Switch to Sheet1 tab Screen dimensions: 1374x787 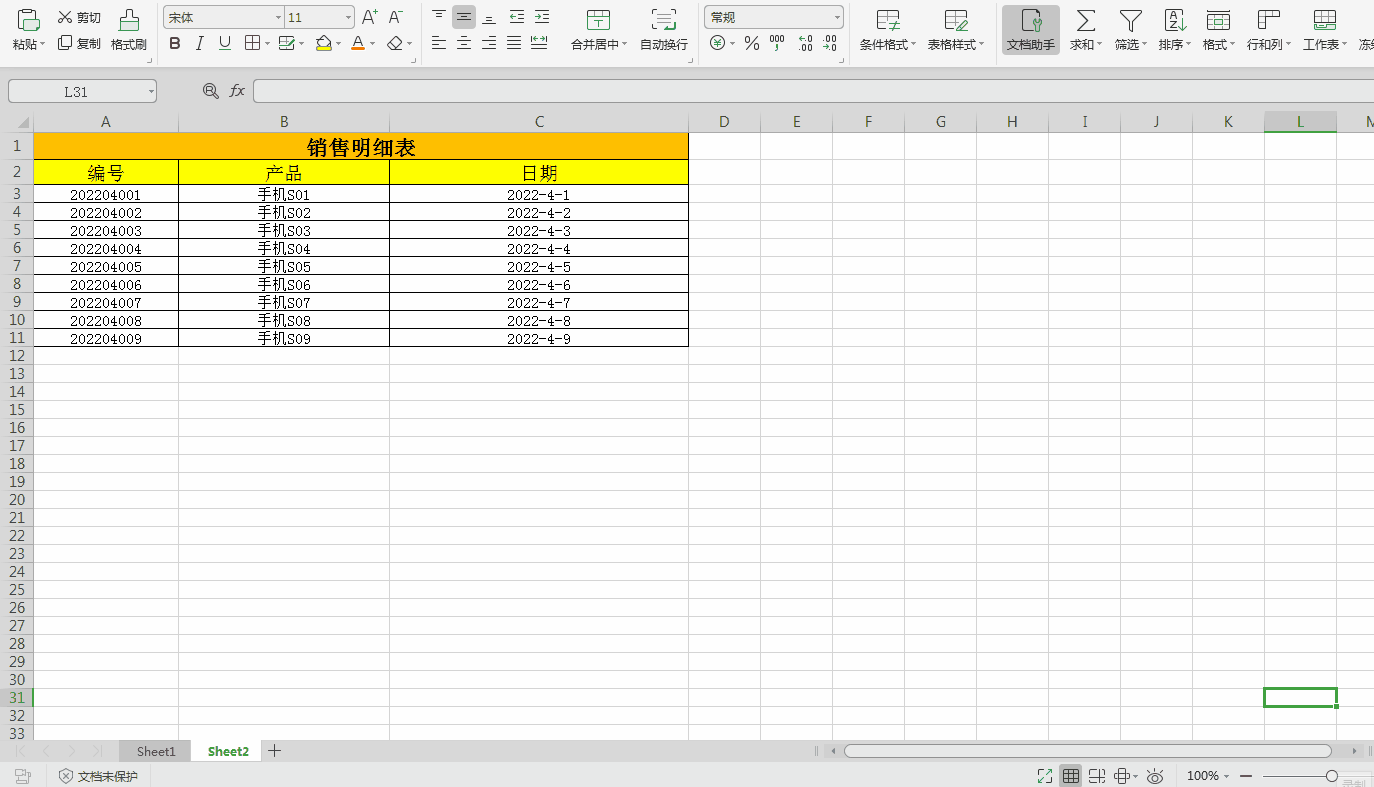pos(156,751)
